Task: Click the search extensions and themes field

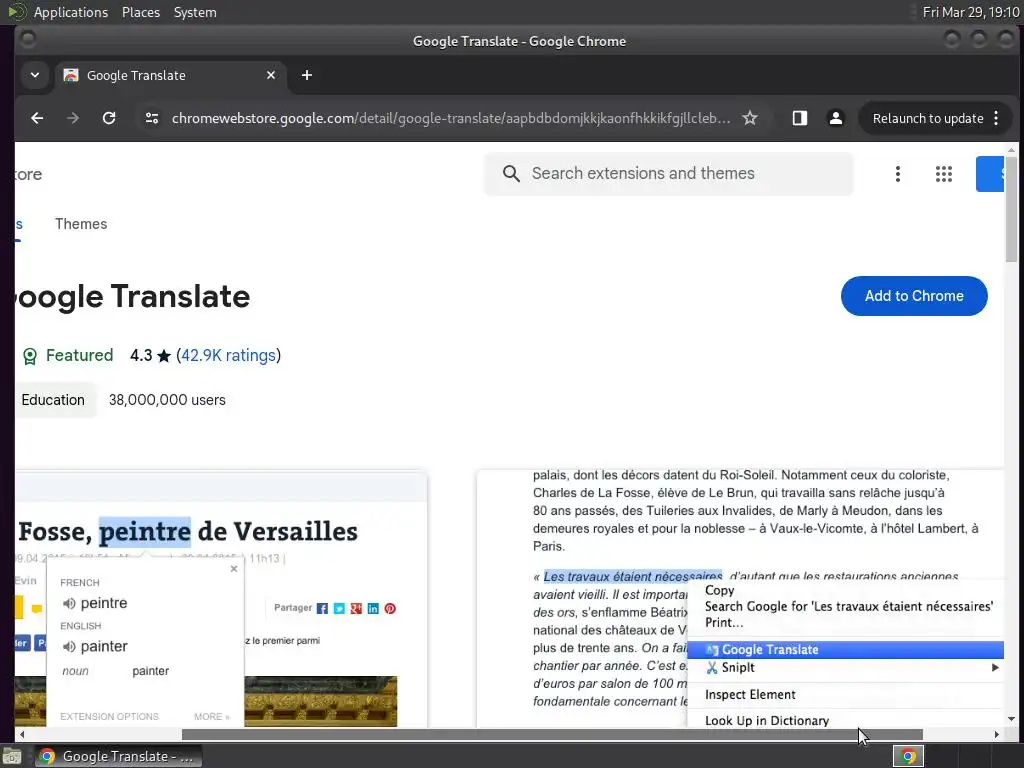Action: (669, 174)
